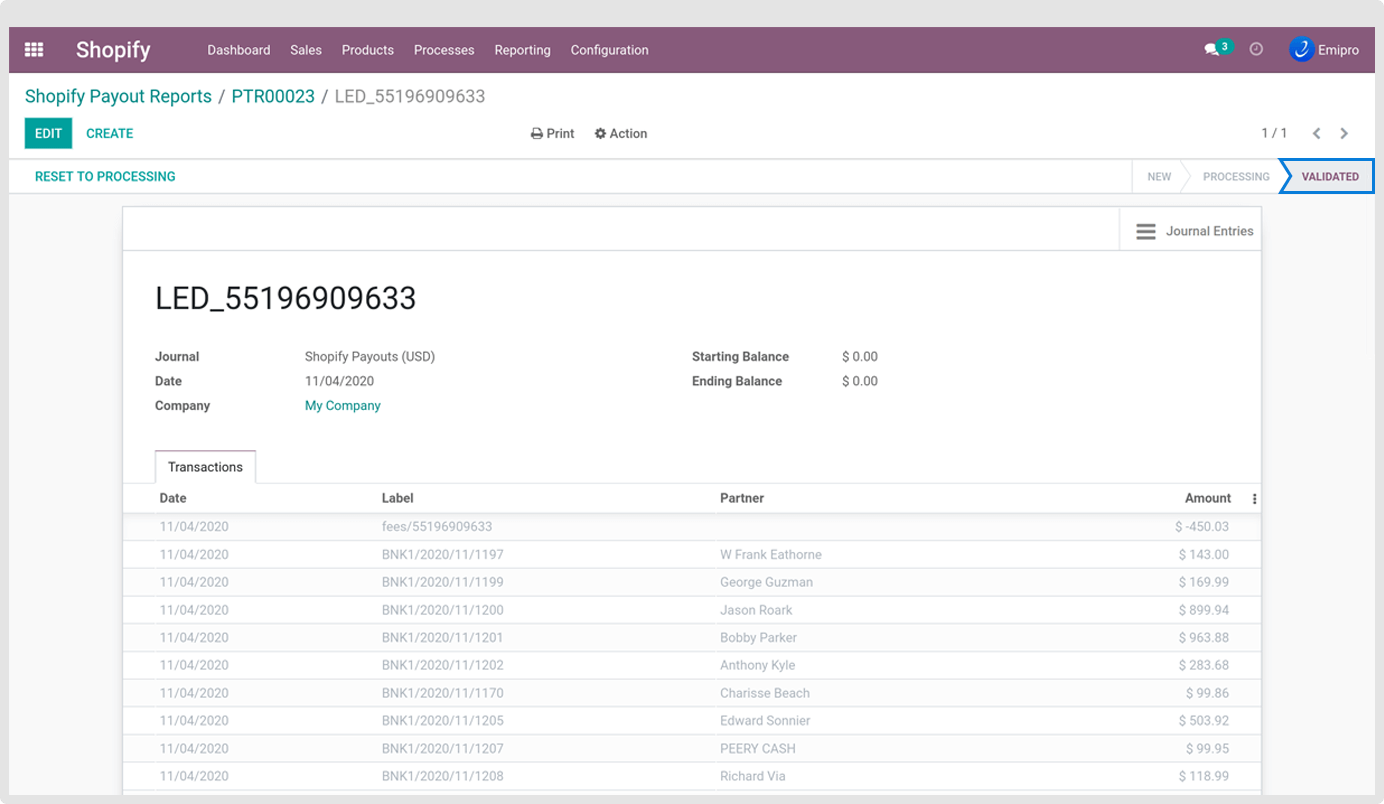Navigate to PTR00023 breadcrumb

[x=273, y=97]
